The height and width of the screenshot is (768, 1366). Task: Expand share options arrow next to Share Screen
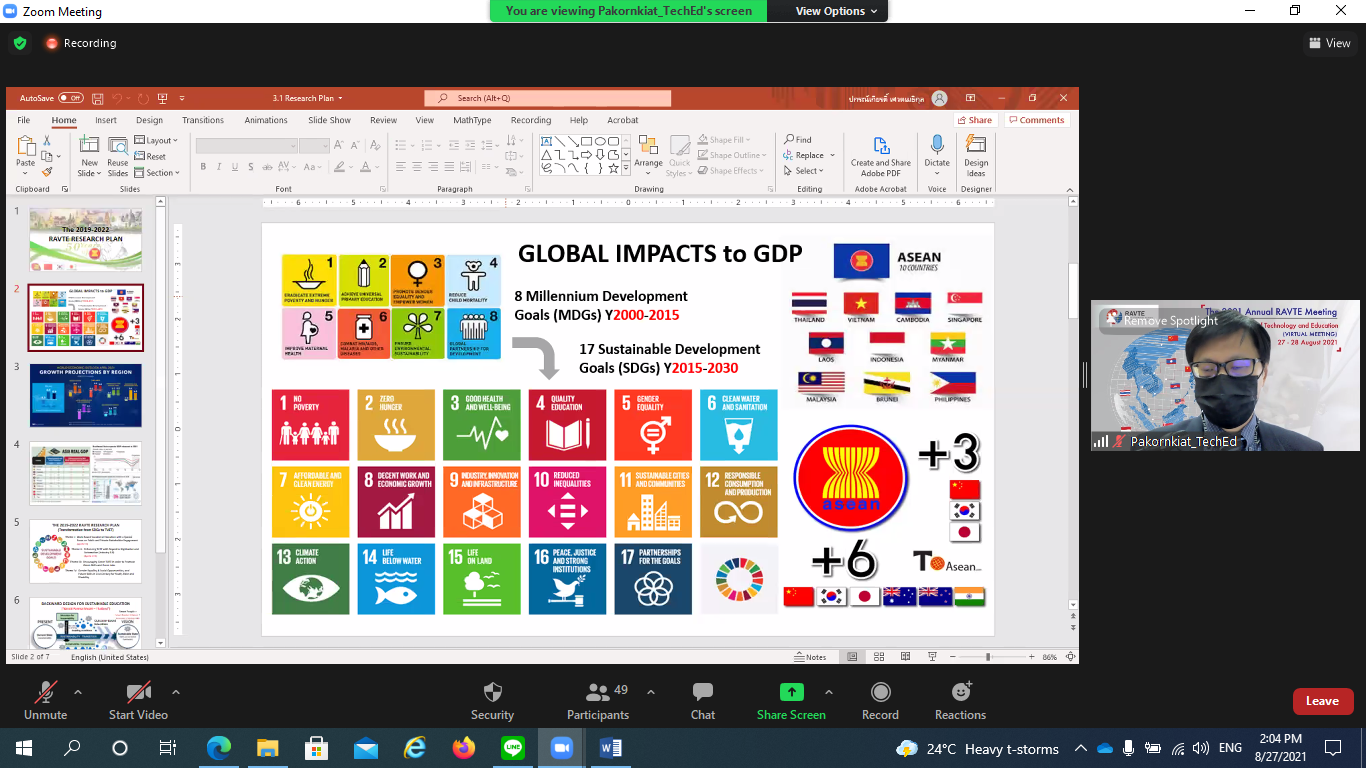(x=828, y=692)
